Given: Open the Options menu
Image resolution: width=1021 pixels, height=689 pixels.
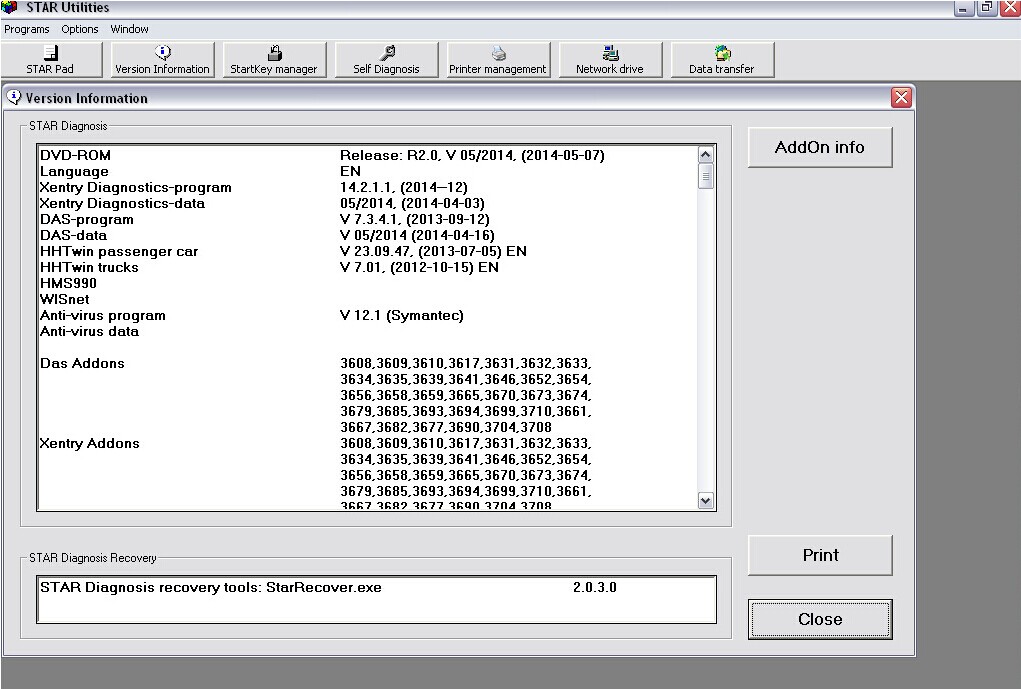Looking at the screenshot, I should point(80,29).
